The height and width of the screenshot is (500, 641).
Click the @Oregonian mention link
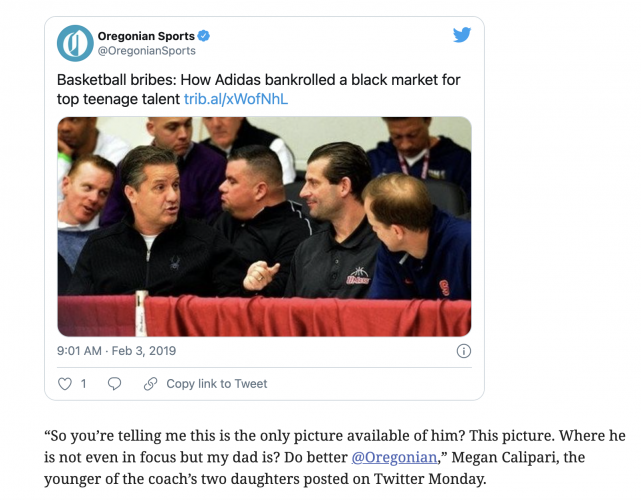pos(394,457)
